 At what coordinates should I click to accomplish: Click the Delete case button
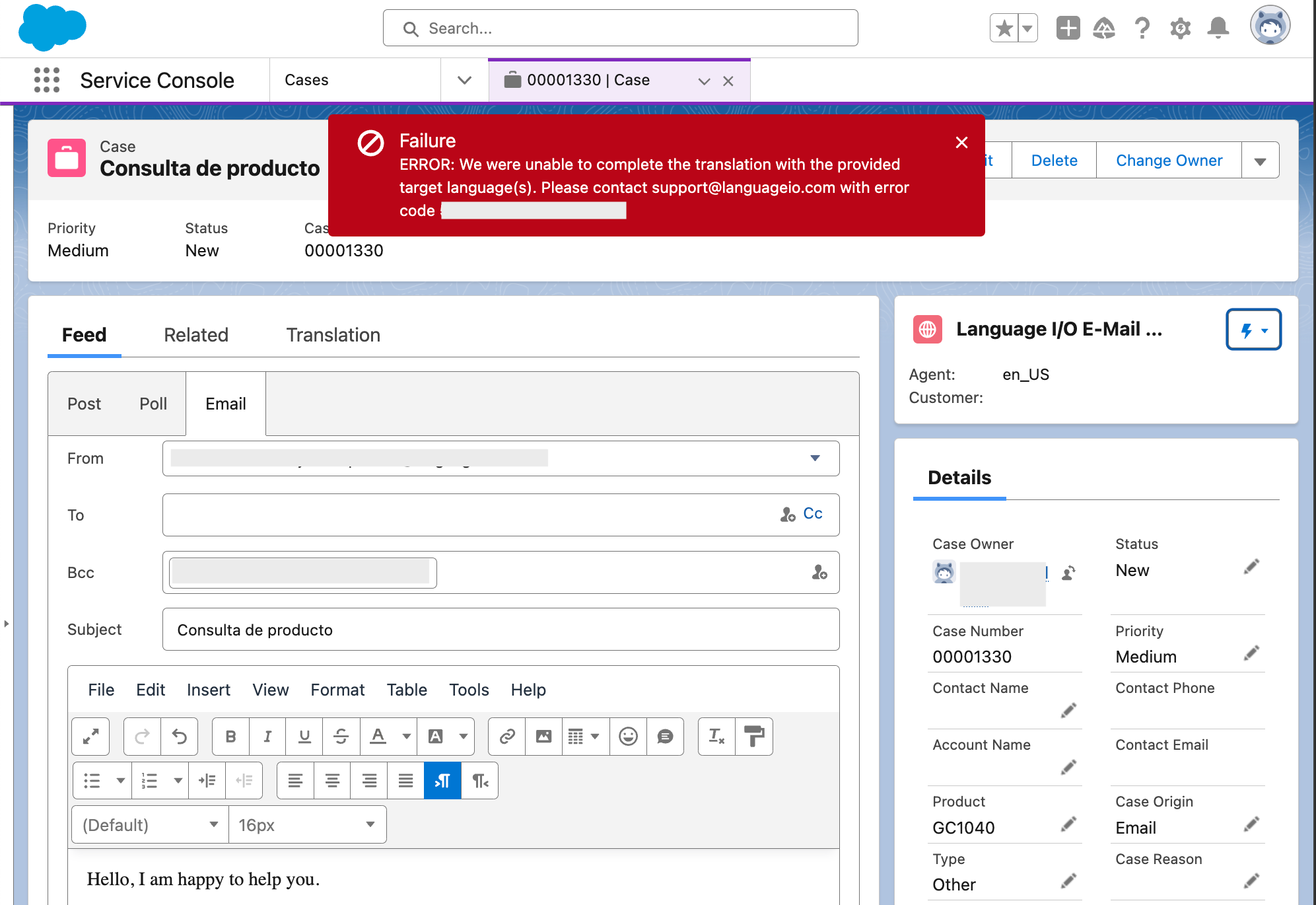(x=1054, y=161)
